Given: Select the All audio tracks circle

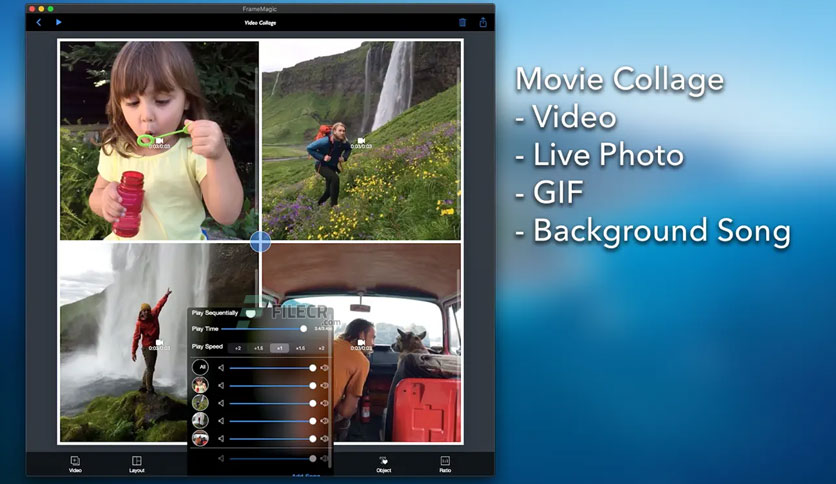Looking at the screenshot, I should (200, 367).
